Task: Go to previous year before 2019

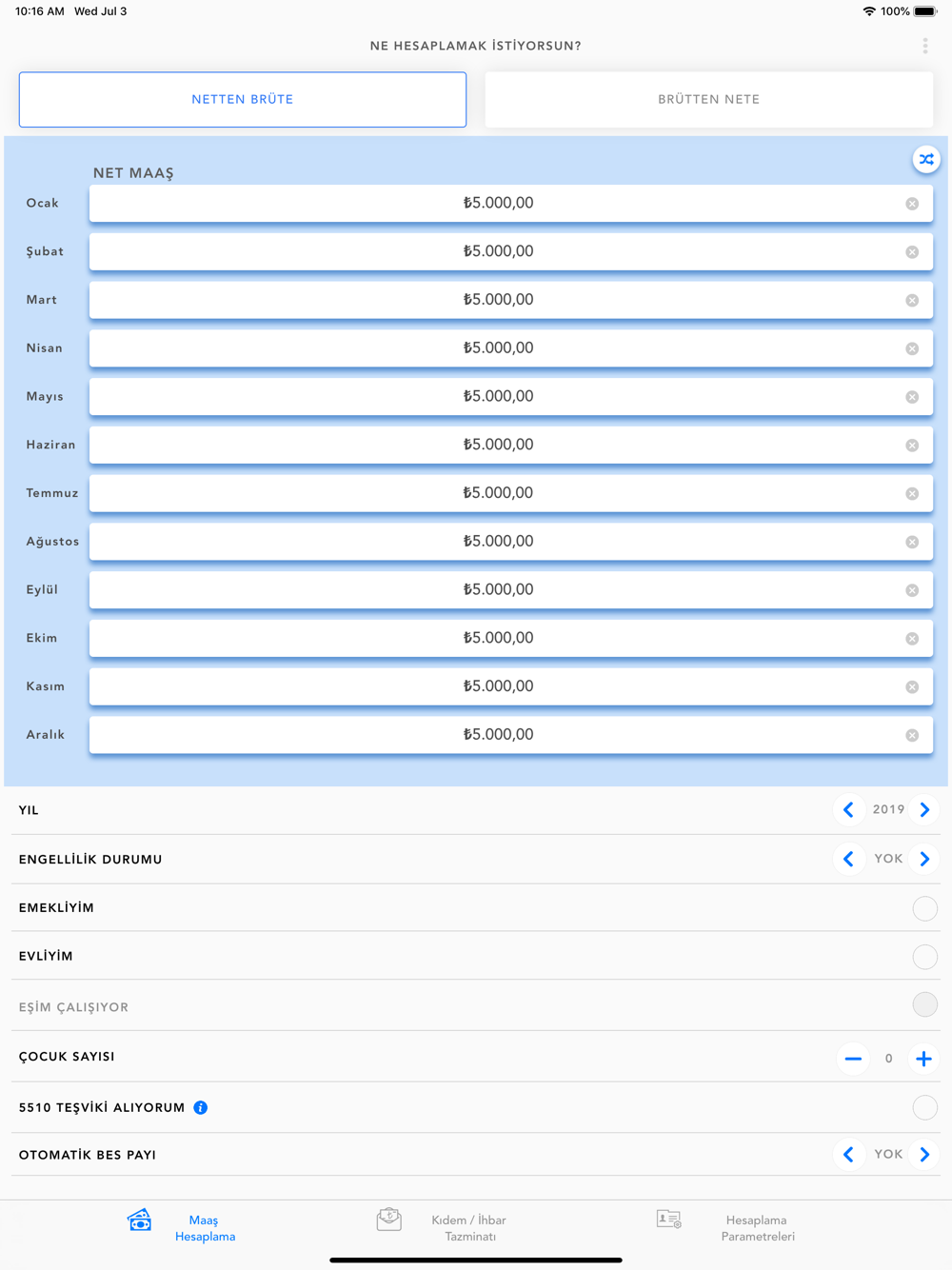Action: click(848, 810)
